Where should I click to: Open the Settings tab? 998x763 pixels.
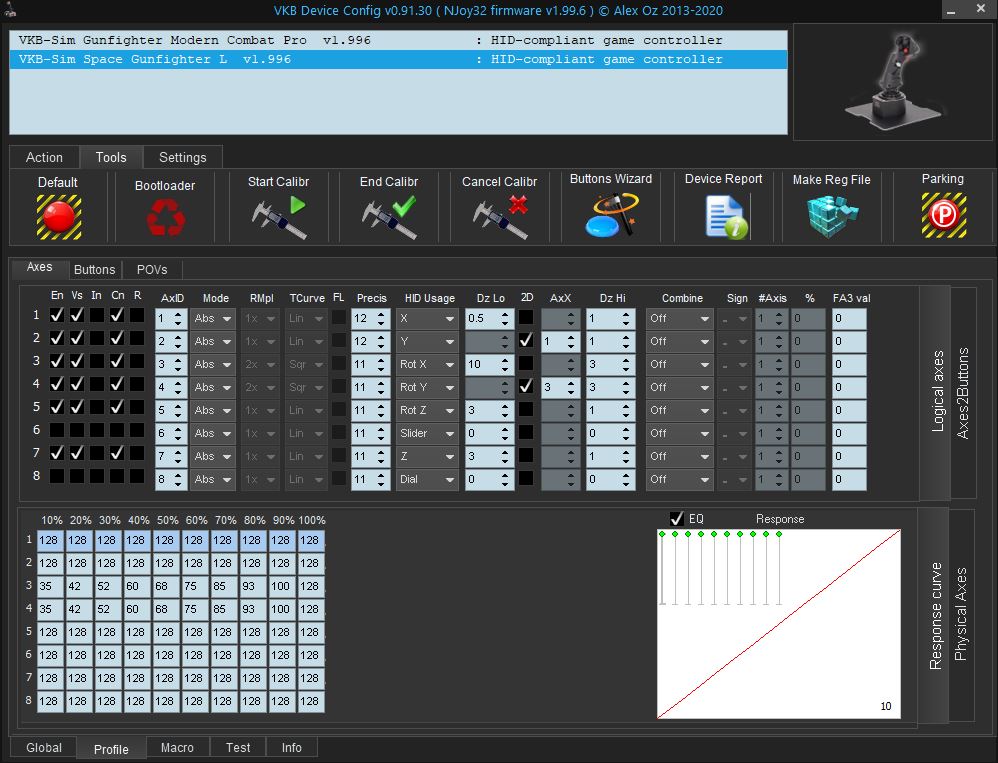(x=182, y=157)
